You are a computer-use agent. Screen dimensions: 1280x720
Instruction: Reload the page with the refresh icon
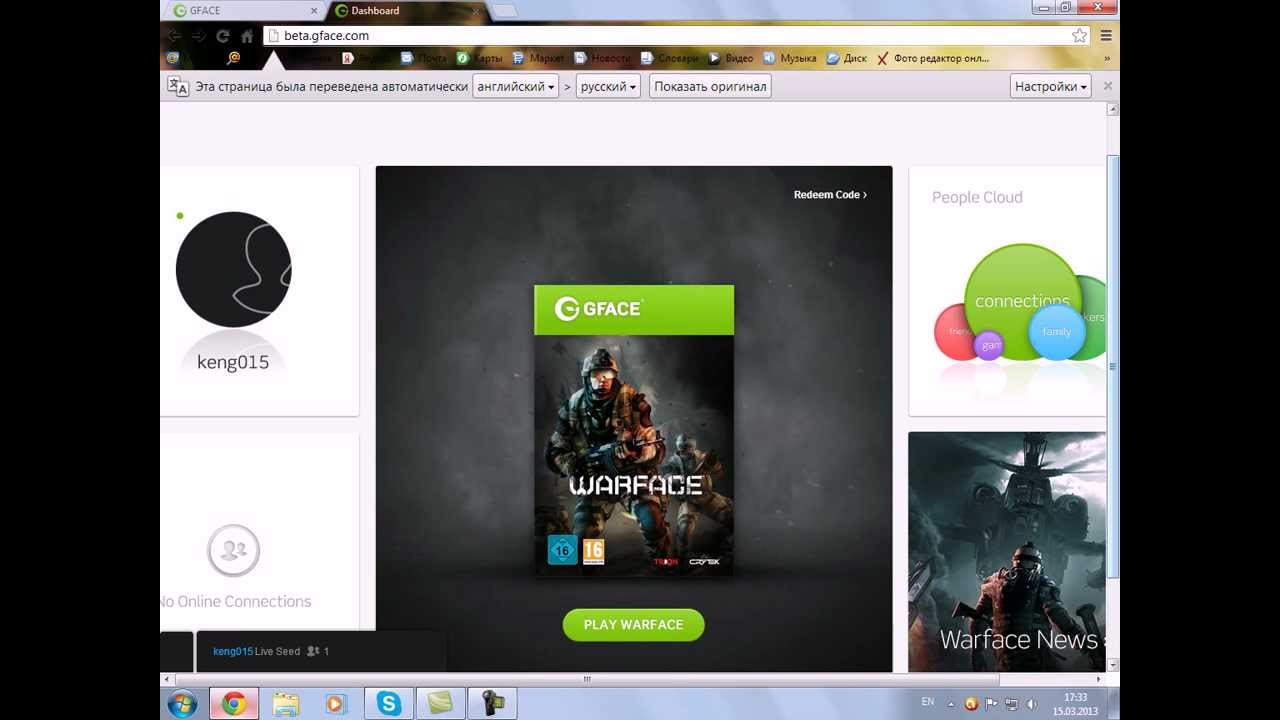pyautogui.click(x=223, y=35)
